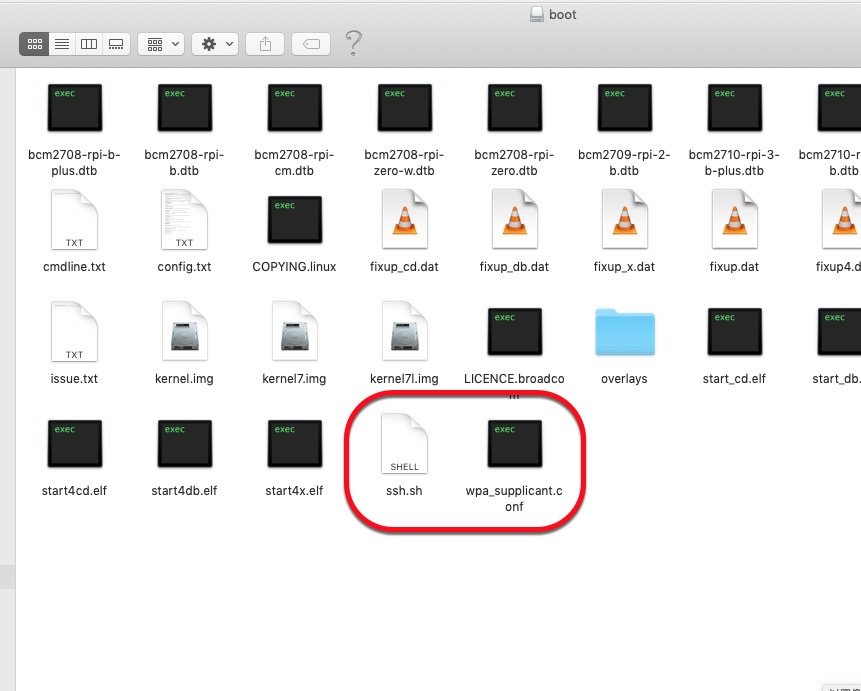Click the issue.txt file name label
This screenshot has width=861, height=691.
[x=74, y=379]
